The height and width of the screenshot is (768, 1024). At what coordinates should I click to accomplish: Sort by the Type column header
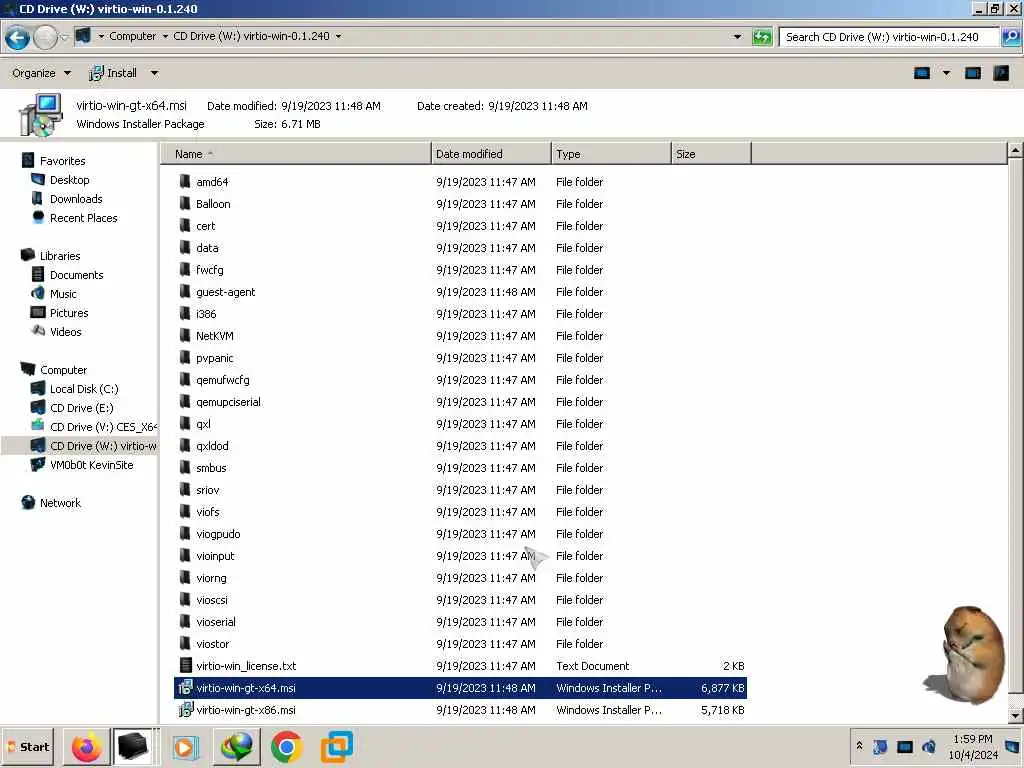[x=611, y=154]
